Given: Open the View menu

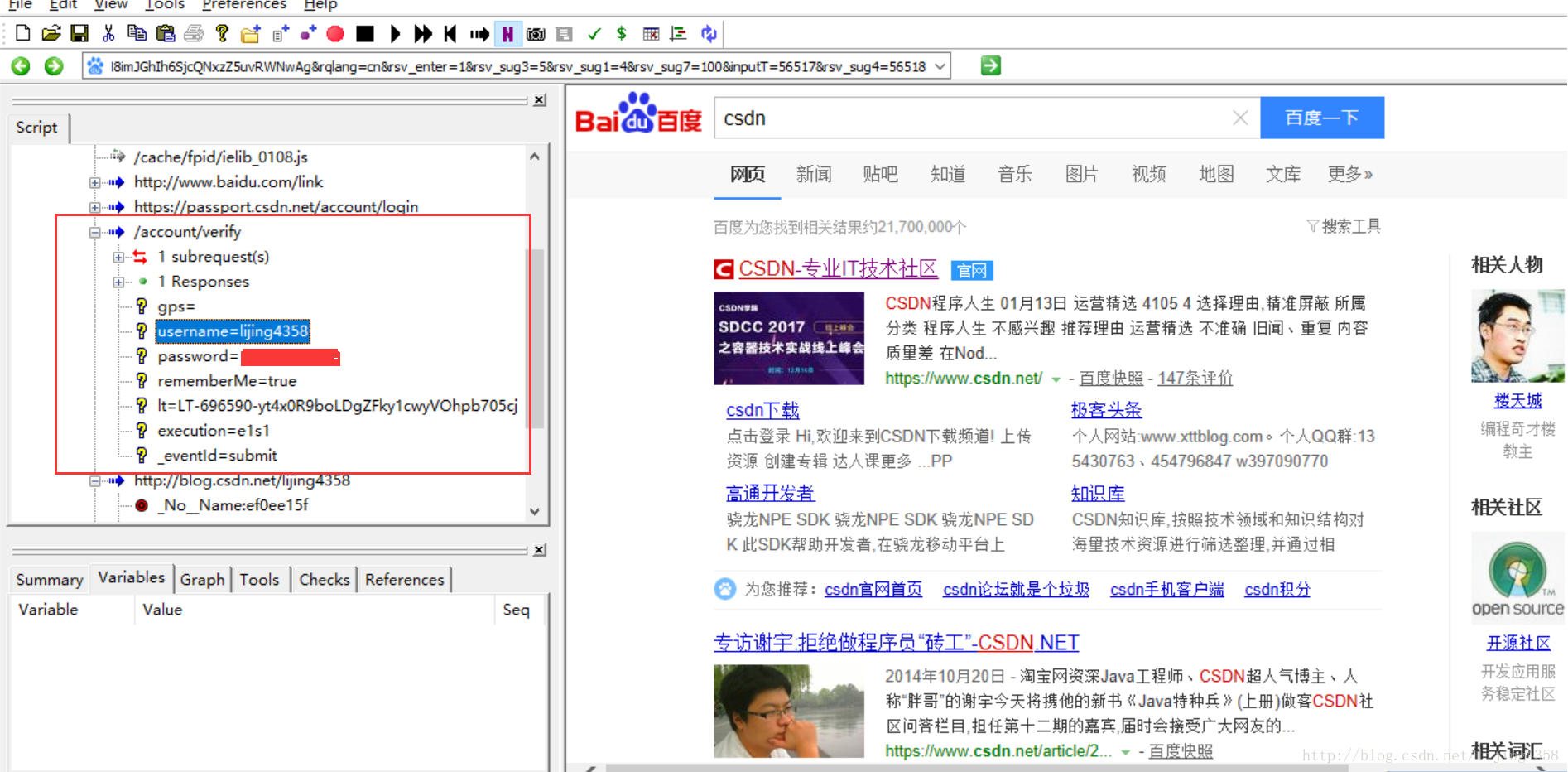Looking at the screenshot, I should (111, 5).
